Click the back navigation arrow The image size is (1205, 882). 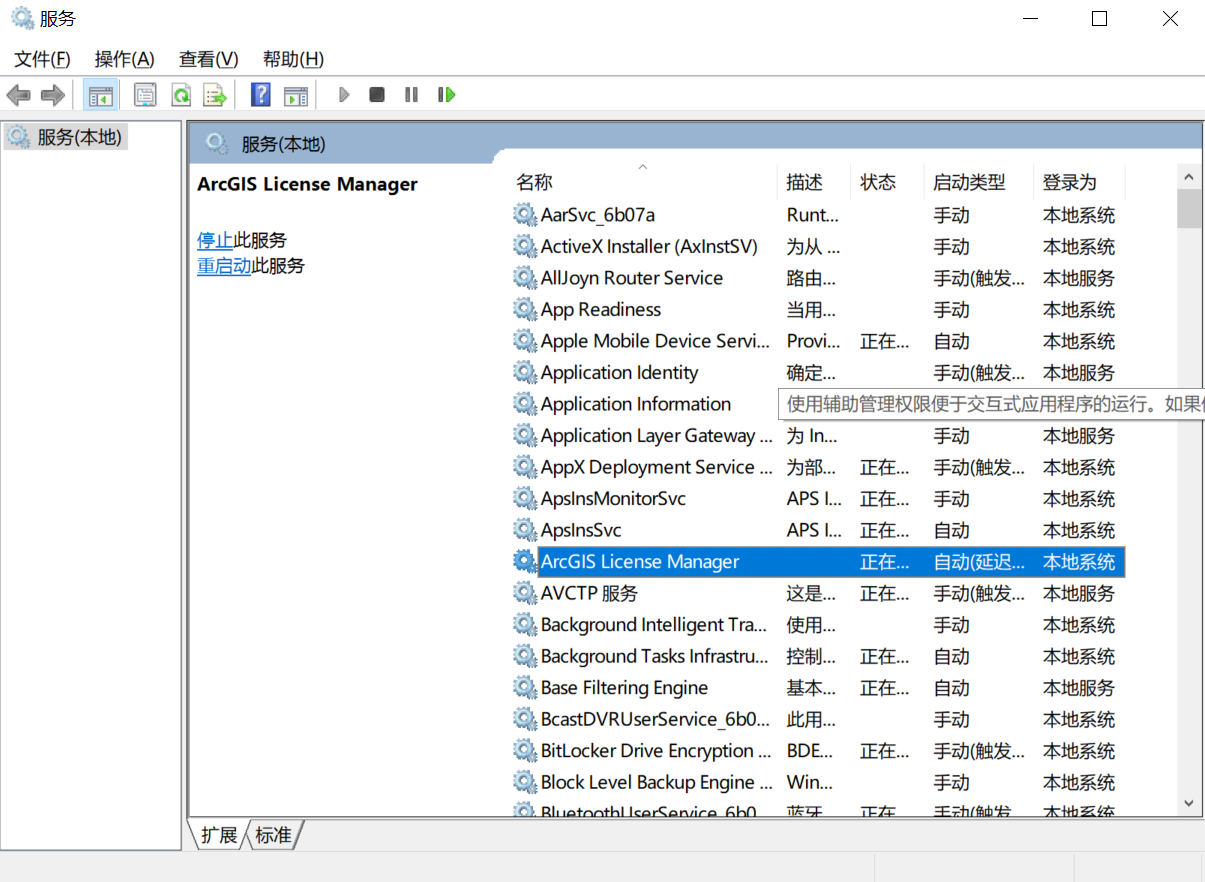17,94
